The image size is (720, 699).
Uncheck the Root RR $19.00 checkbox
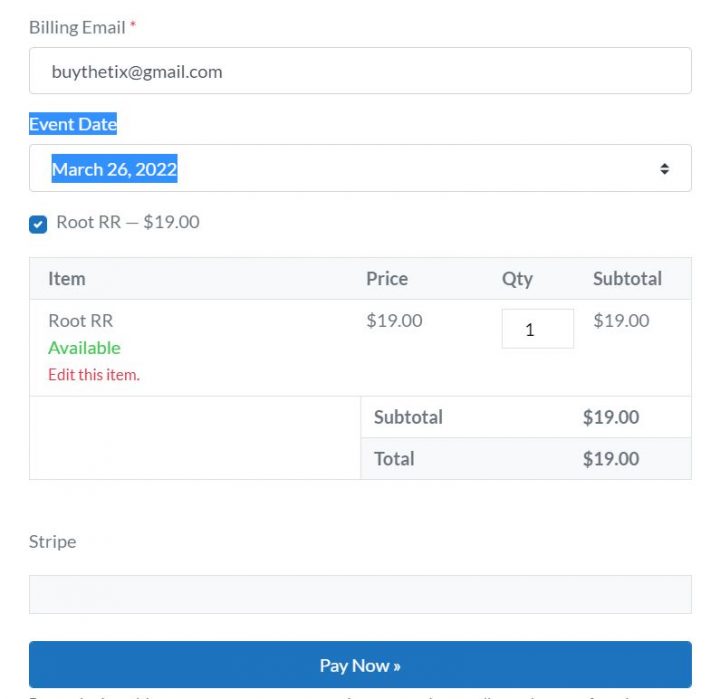38,224
